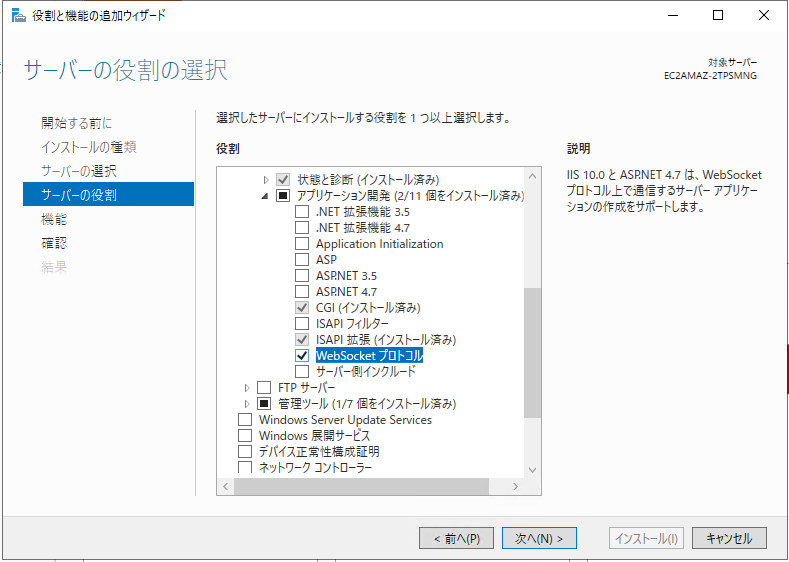Toggle 管理ツール checkbox

tap(264, 404)
